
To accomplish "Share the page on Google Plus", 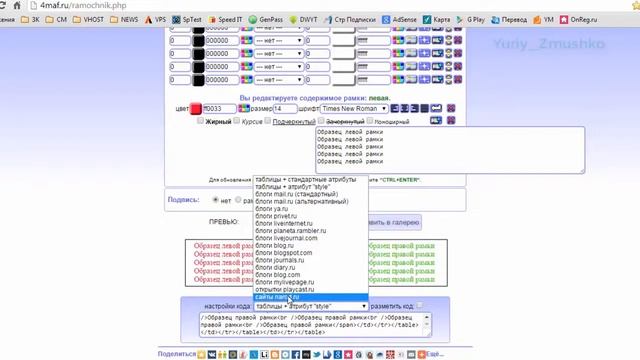I will [x=338, y=354].
